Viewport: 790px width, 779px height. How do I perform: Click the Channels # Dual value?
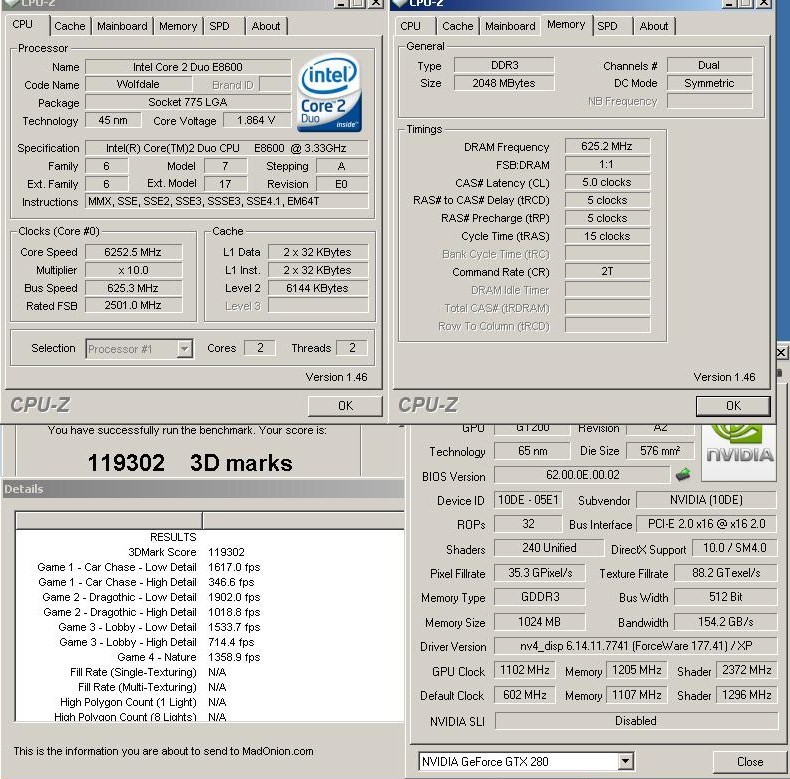709,66
